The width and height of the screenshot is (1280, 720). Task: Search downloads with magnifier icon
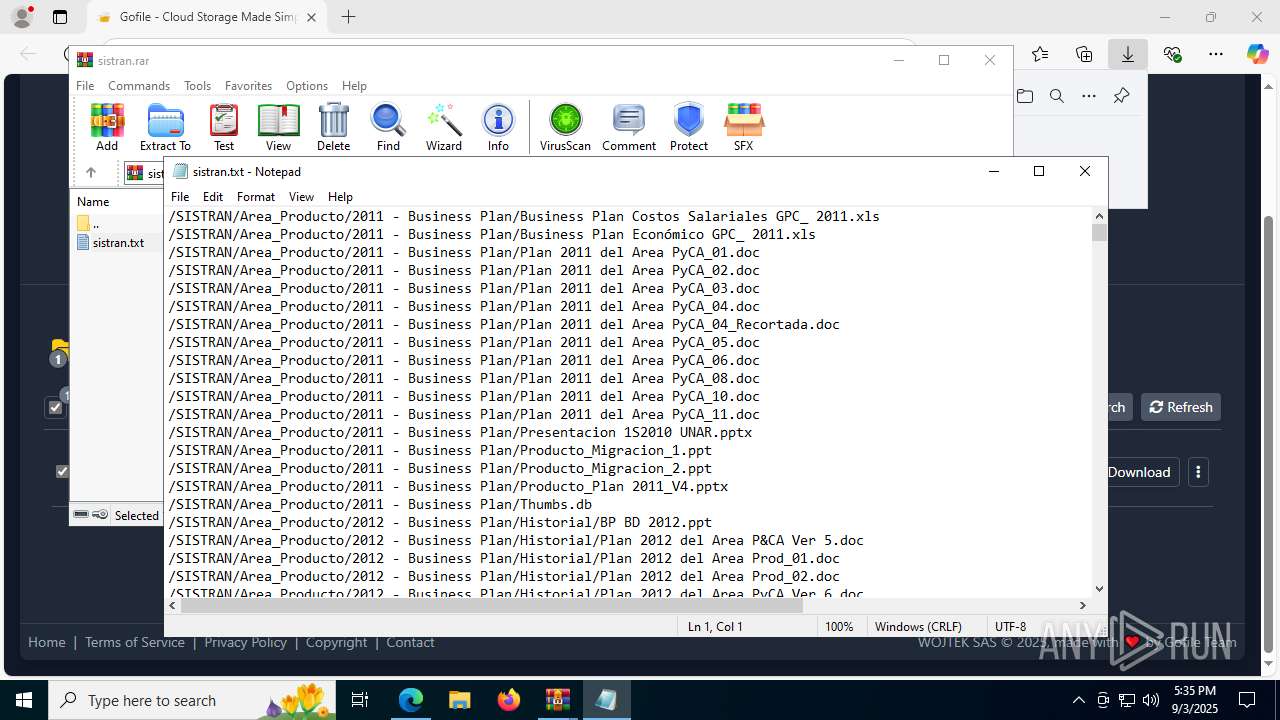click(x=1057, y=96)
